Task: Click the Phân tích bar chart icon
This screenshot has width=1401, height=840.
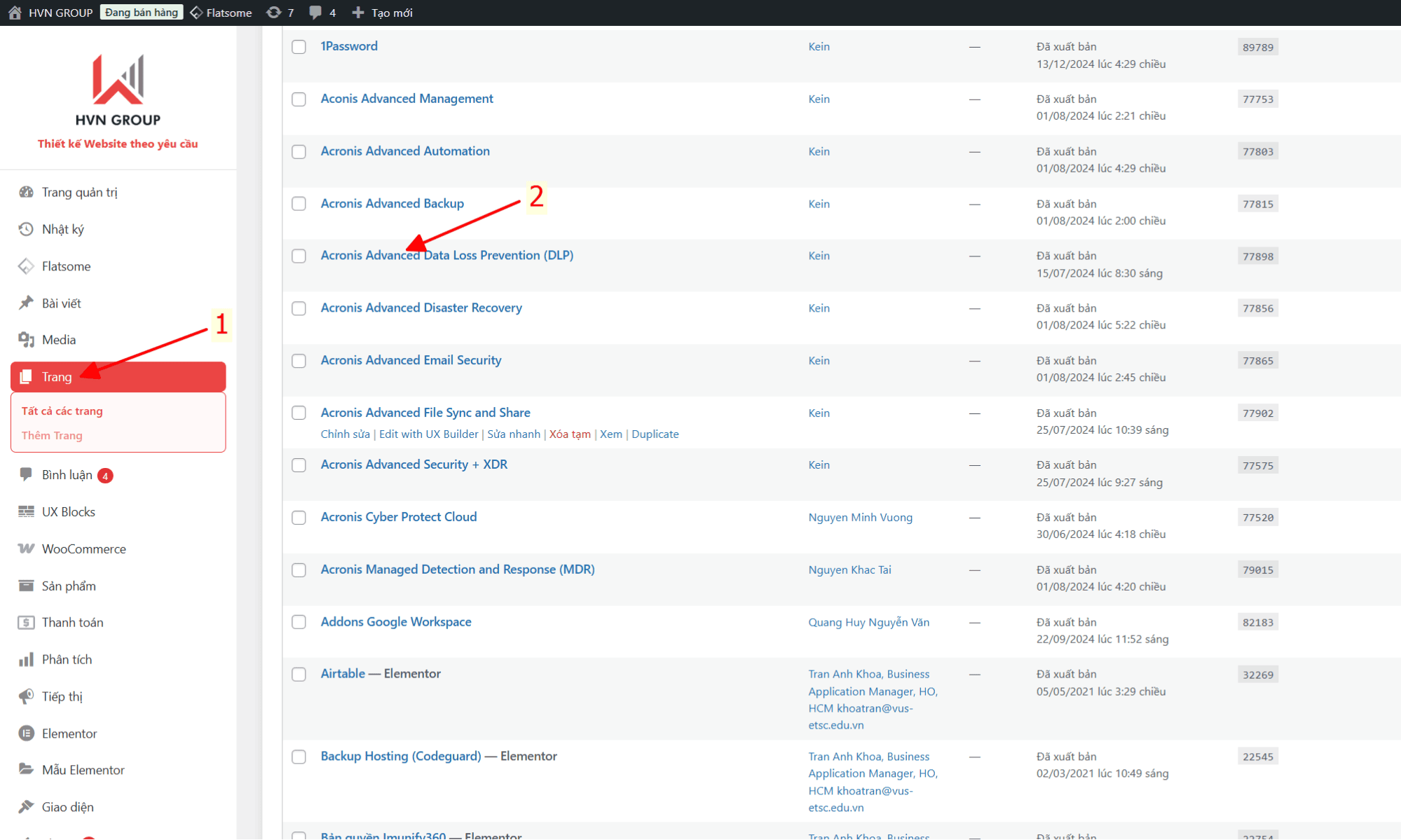Action: (26, 659)
